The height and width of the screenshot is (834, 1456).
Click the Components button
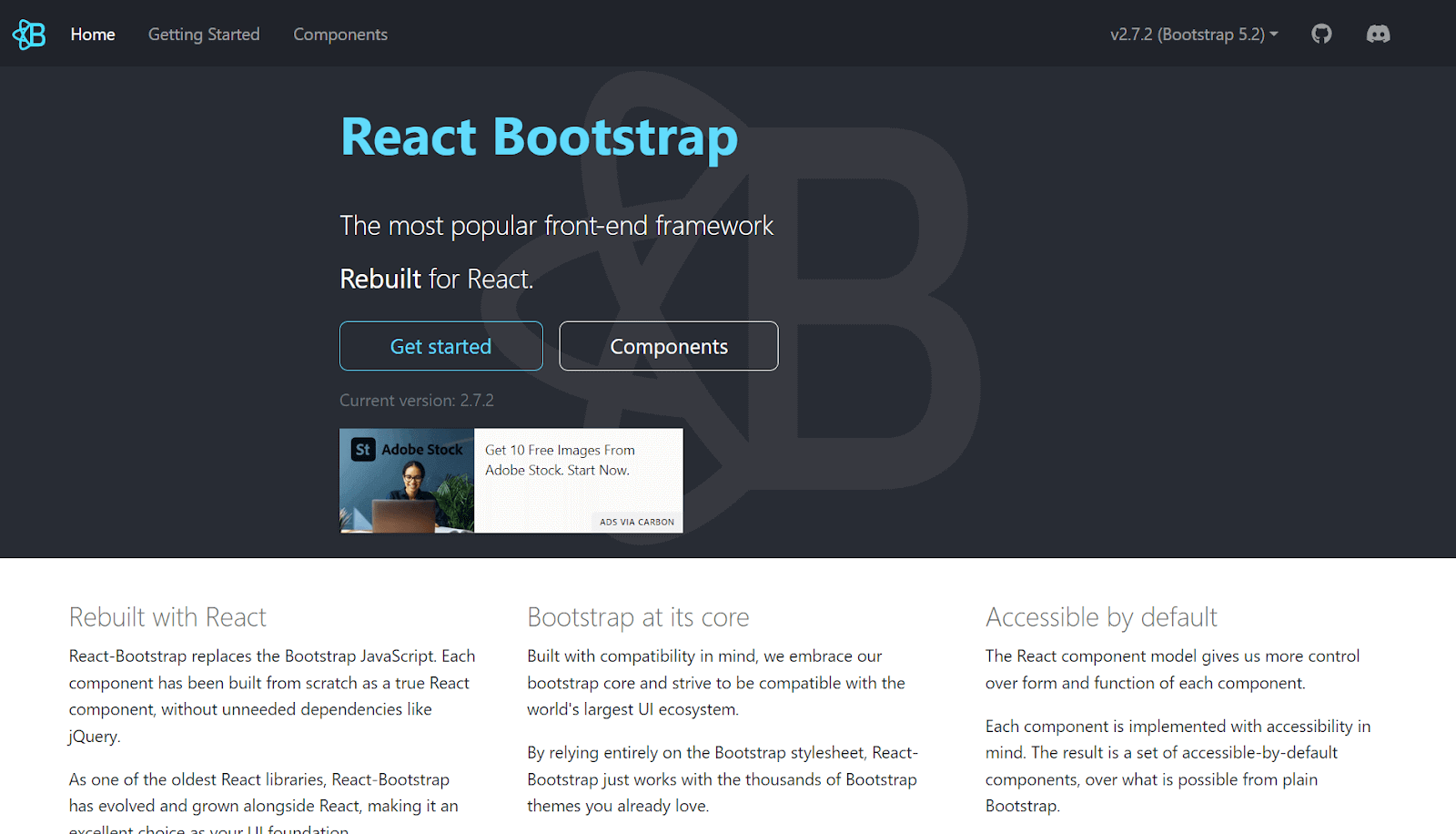pos(668,346)
